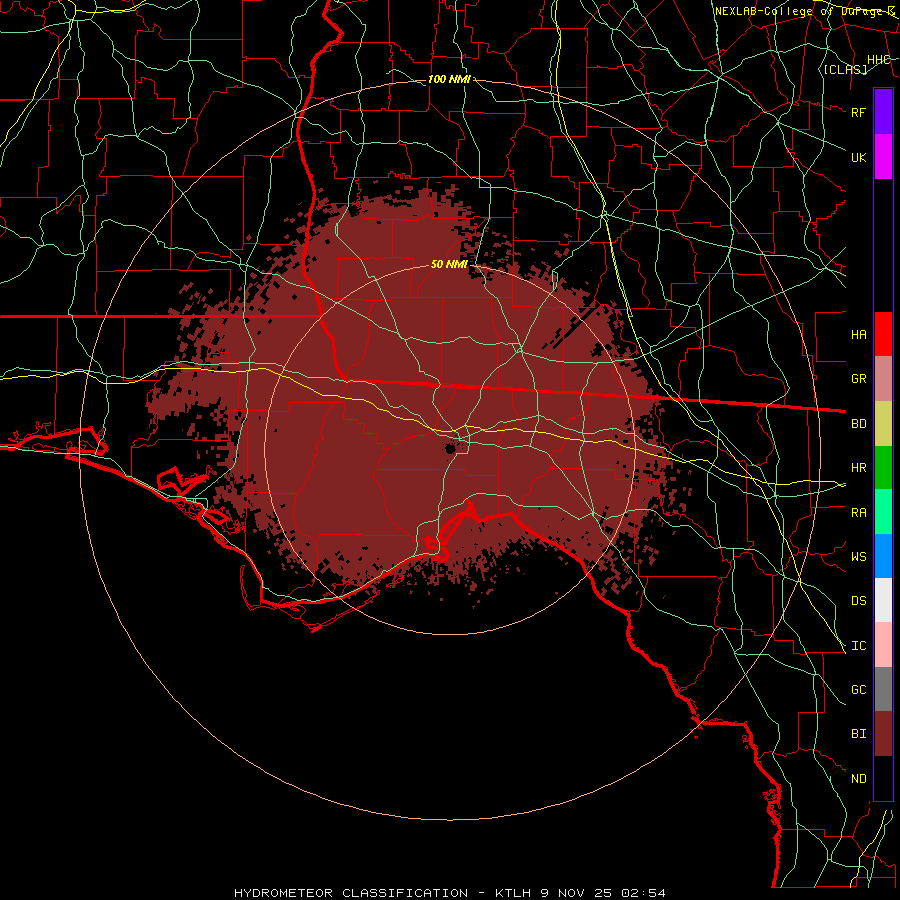Click the Hydrometeor Classification KTLH title text
This screenshot has width=900, height=900.
(450, 893)
